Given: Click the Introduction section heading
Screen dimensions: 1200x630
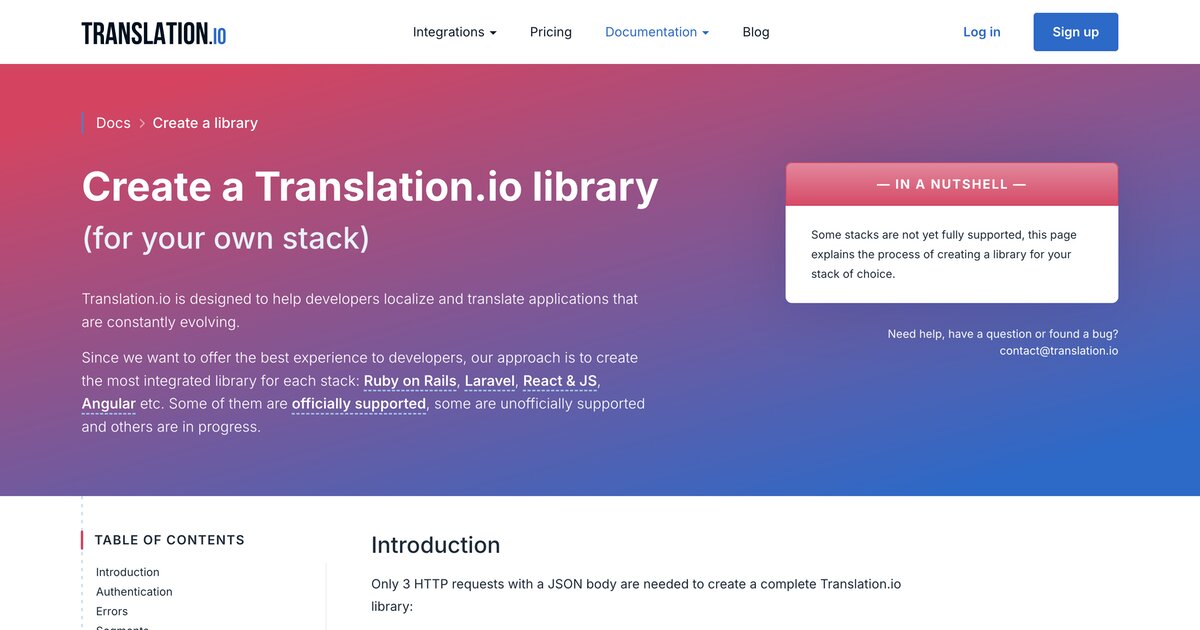Looking at the screenshot, I should pos(435,545).
